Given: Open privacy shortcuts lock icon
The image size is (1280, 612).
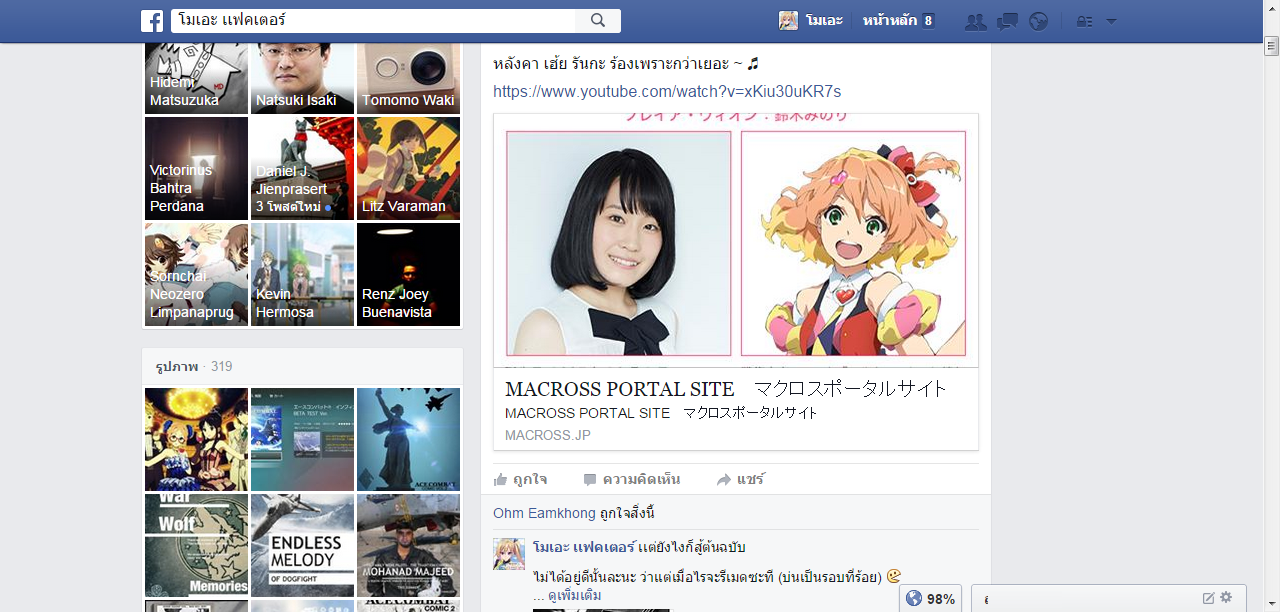Looking at the screenshot, I should click(1084, 21).
